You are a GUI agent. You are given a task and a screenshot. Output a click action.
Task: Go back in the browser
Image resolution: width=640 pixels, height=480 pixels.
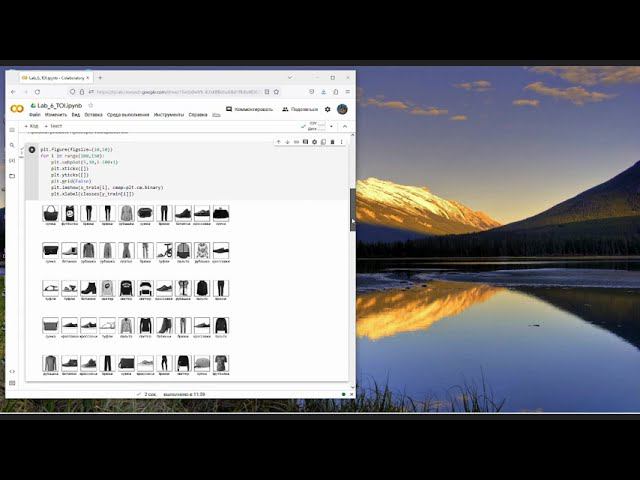pos(13,92)
